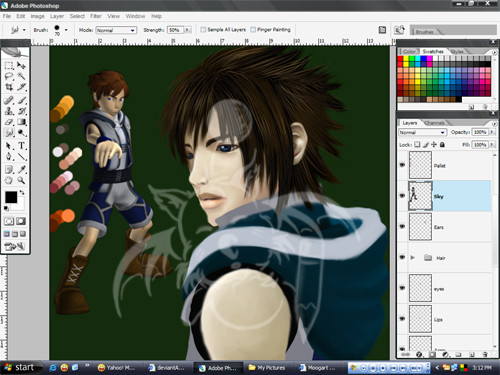Select the Move tool
This screenshot has height=375, width=500.
click(21, 65)
